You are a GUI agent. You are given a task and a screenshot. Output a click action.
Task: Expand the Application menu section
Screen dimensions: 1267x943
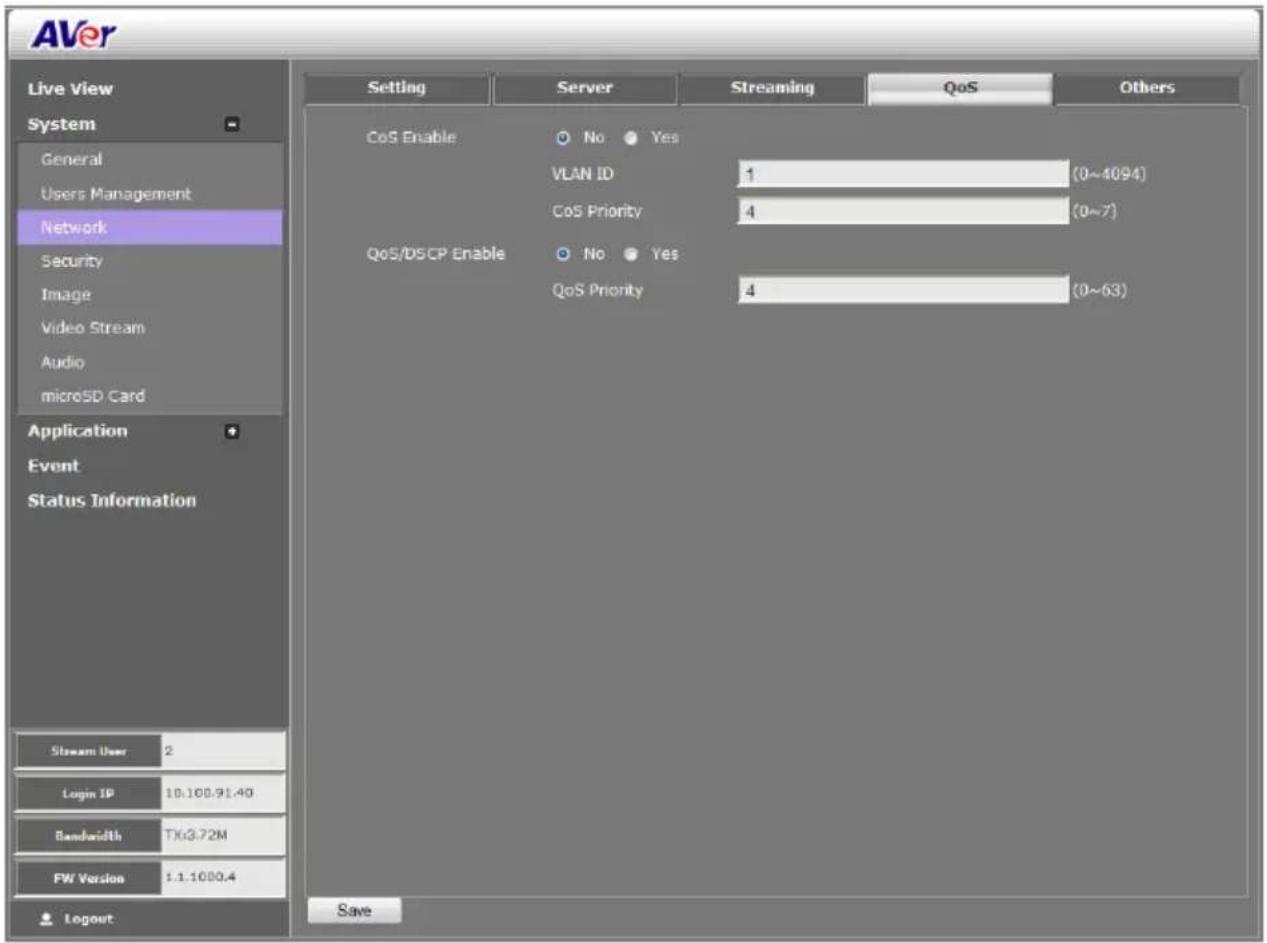pyautogui.click(x=232, y=432)
